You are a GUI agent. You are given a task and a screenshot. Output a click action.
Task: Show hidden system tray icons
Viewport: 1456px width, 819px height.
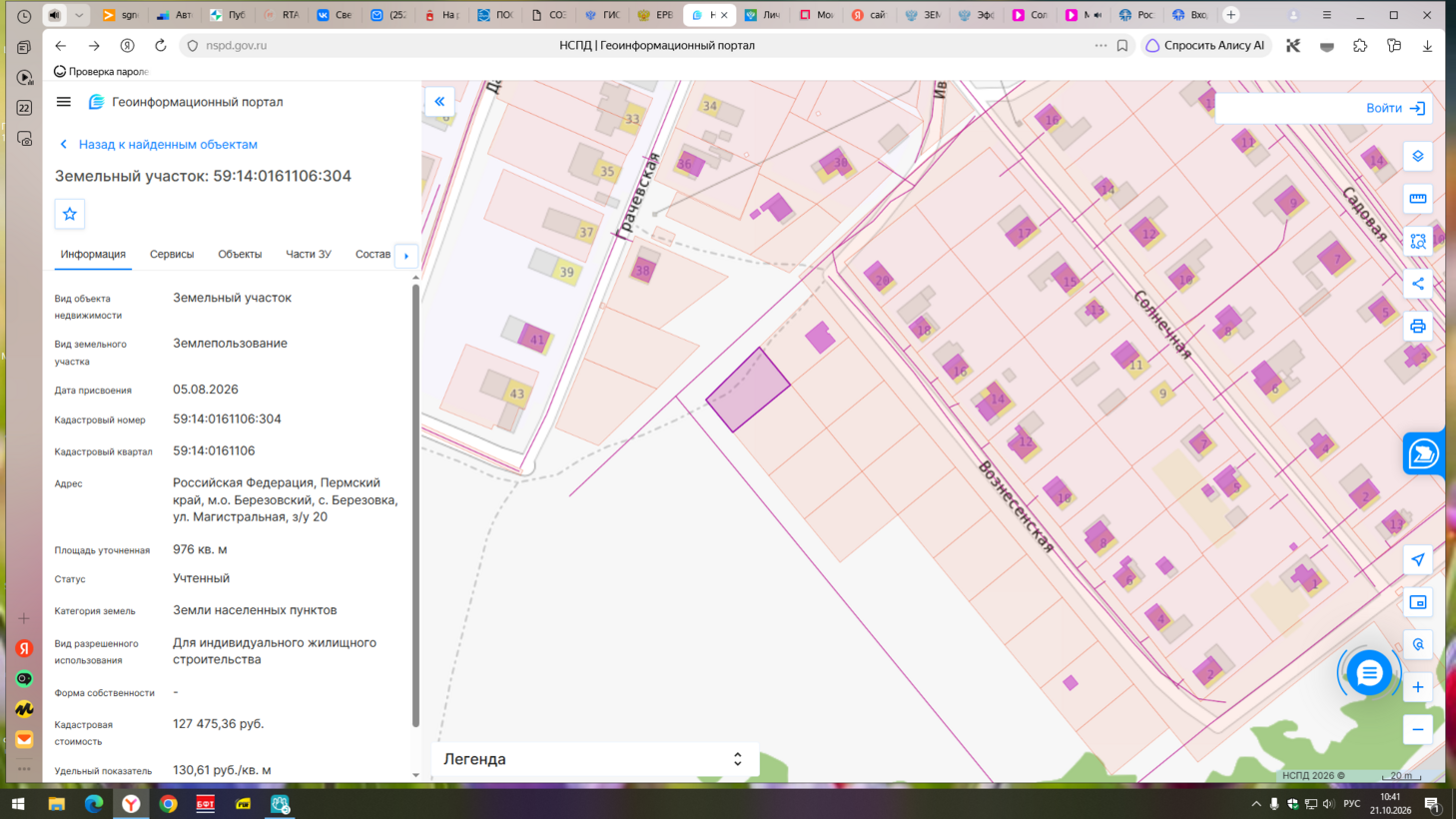[x=1255, y=804]
